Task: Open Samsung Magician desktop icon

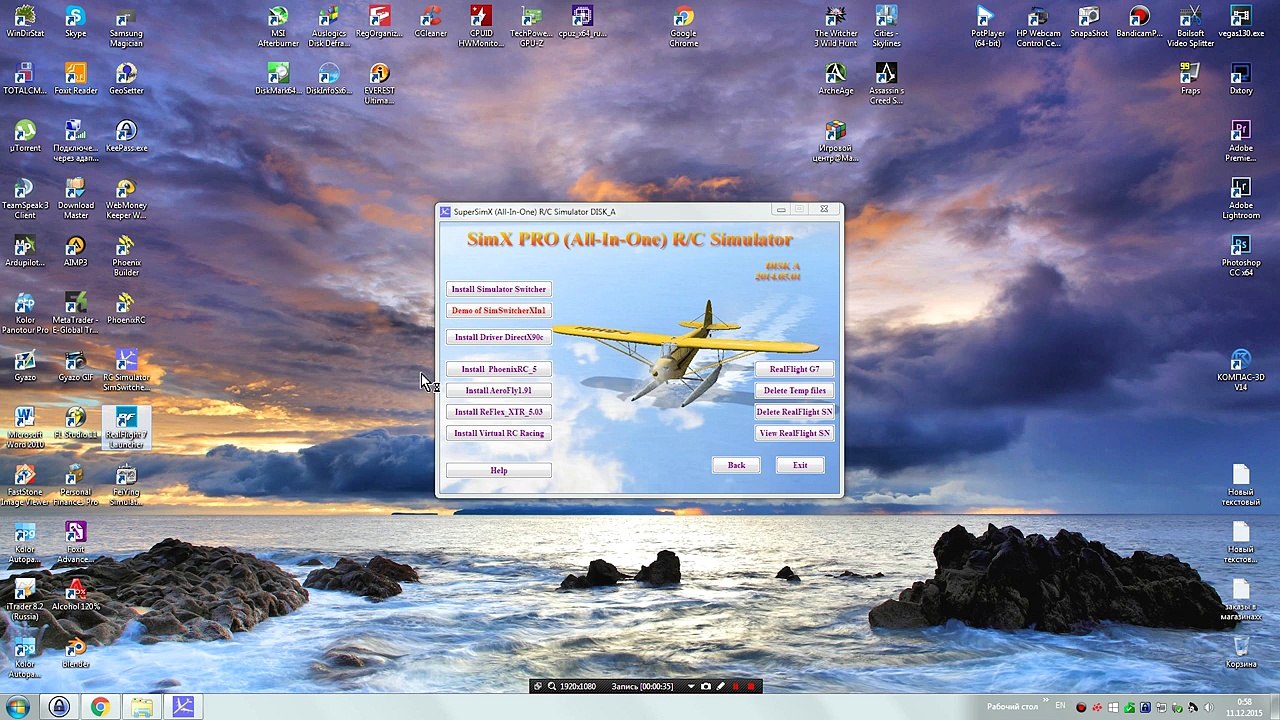Action: coord(126,28)
